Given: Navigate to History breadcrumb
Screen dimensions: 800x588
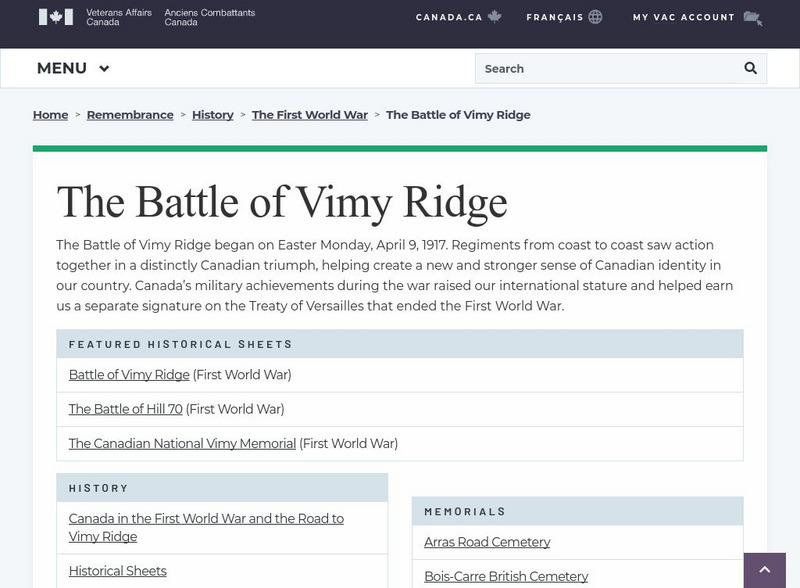Looking at the screenshot, I should click(x=213, y=115).
